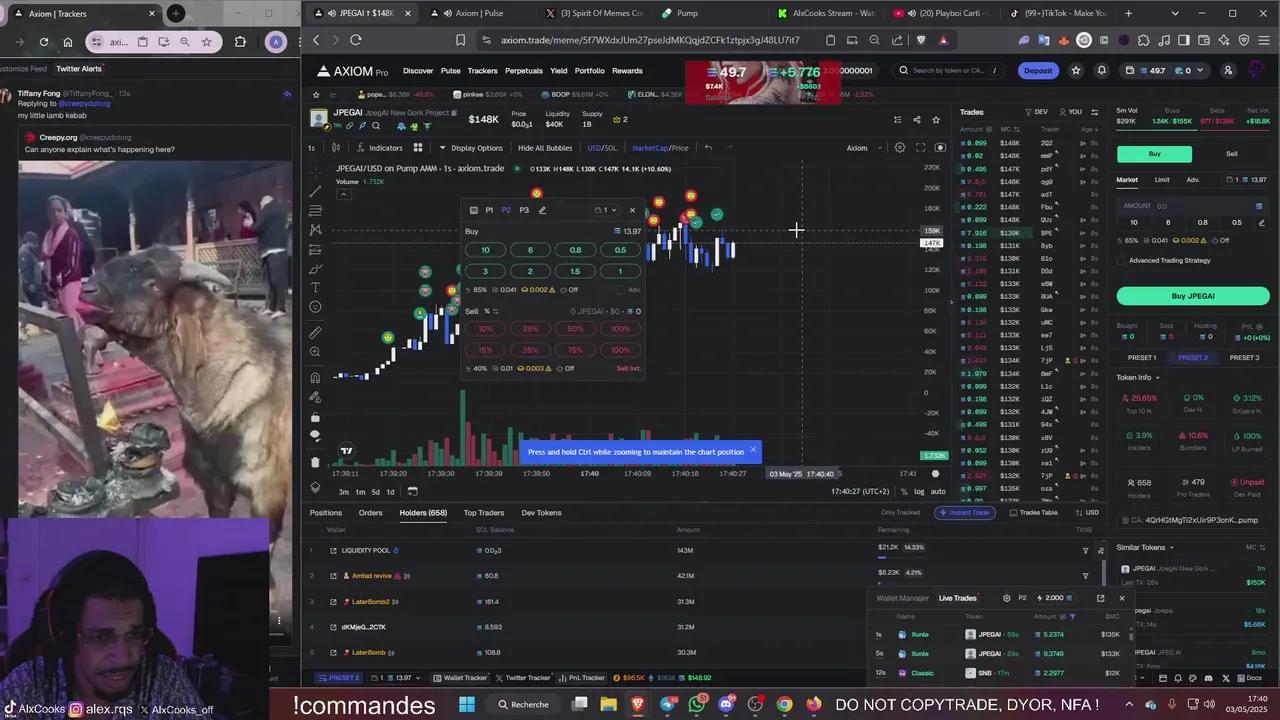
Task: Toggle the log scale on the chart
Action: (919, 491)
